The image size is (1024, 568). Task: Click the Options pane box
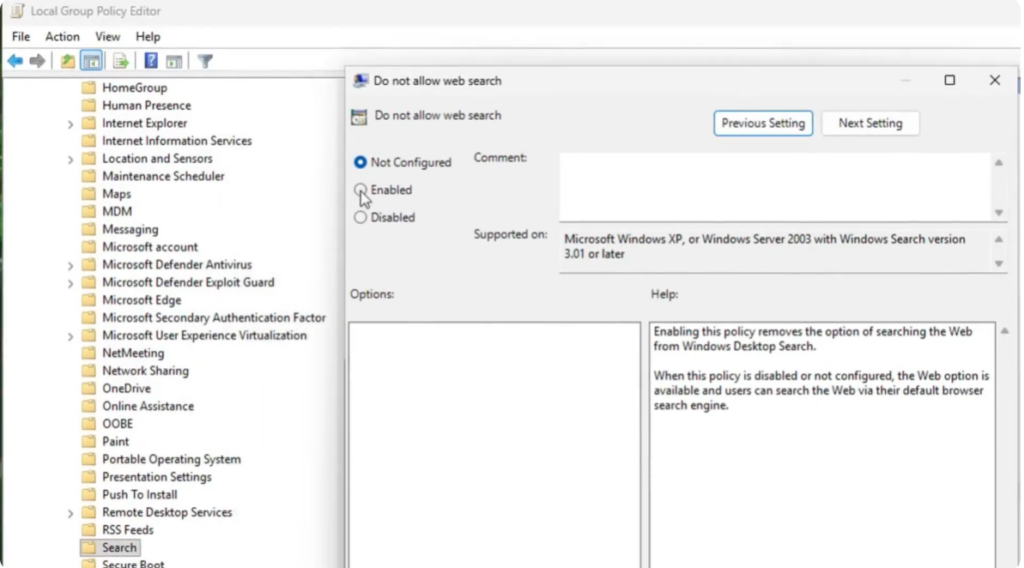click(494, 445)
